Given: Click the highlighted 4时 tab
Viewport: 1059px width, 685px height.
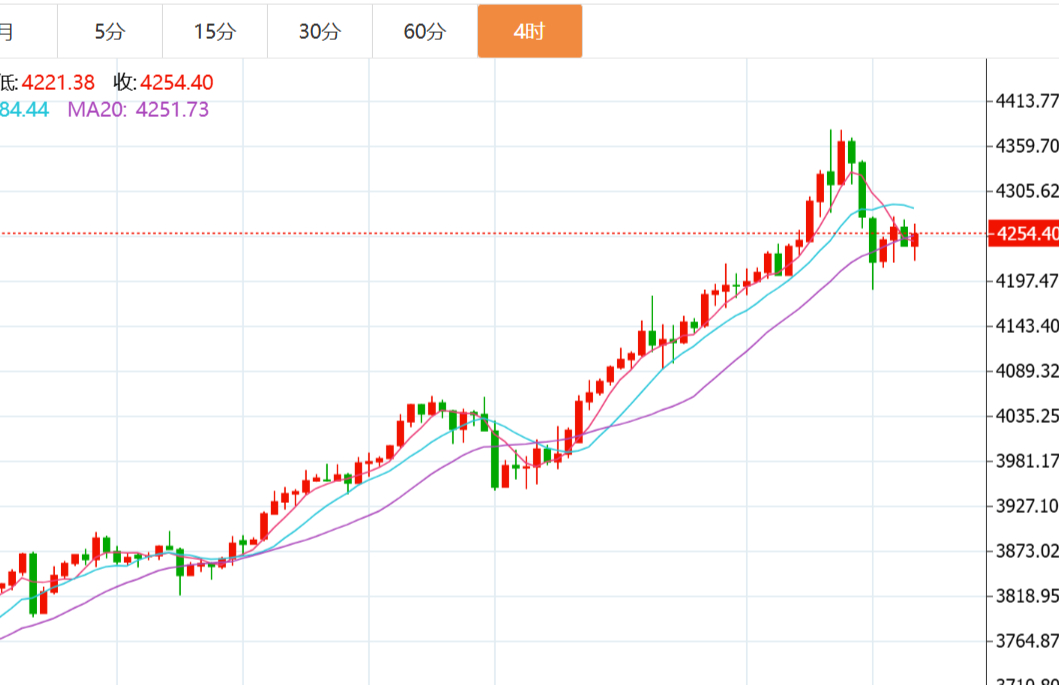Looking at the screenshot, I should pos(529,31).
